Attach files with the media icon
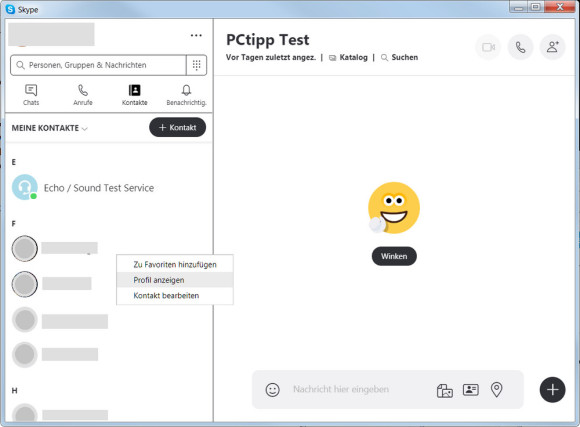The width and height of the screenshot is (580, 427). click(445, 390)
